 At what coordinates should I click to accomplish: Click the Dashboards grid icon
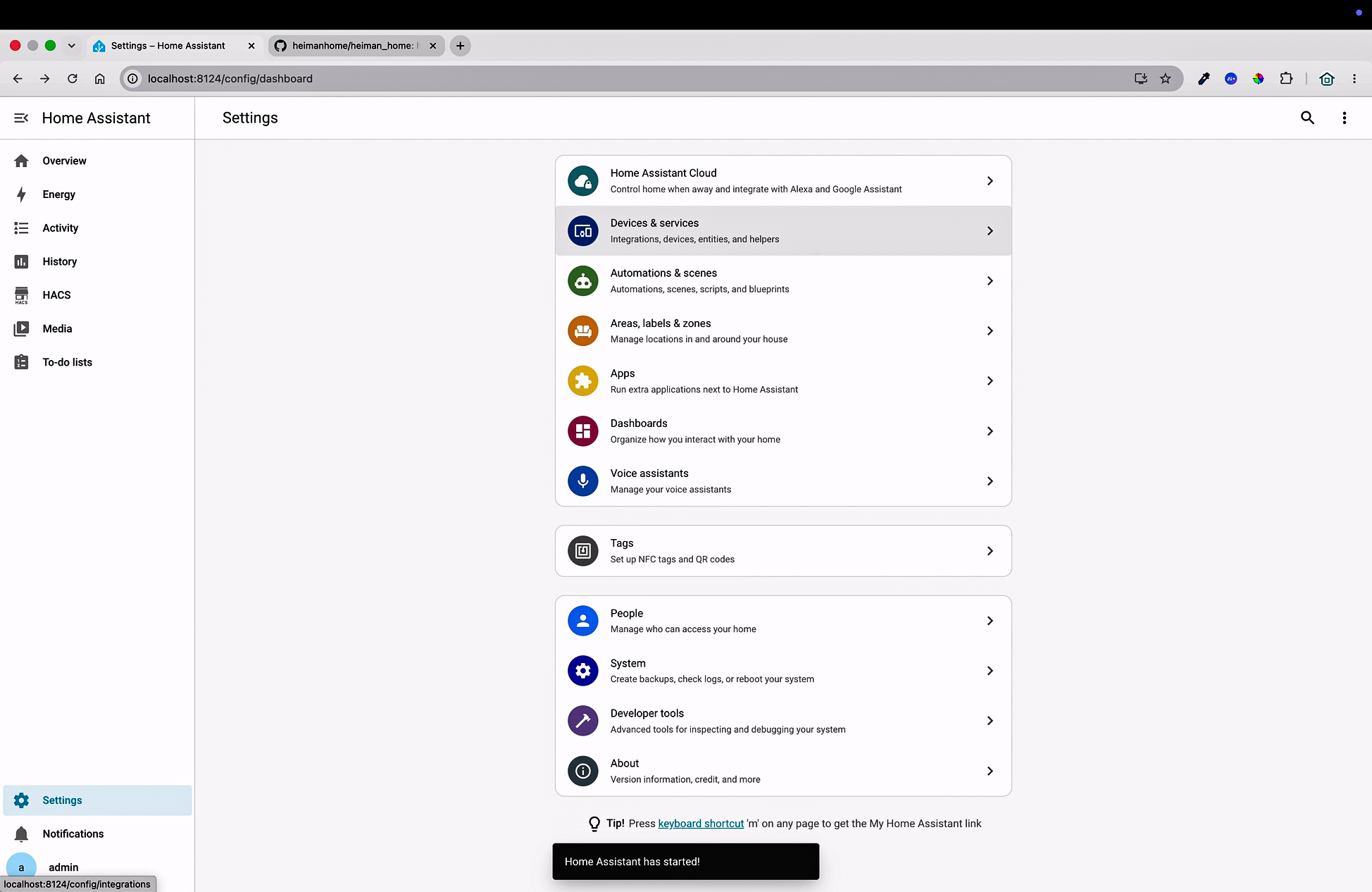pos(583,431)
